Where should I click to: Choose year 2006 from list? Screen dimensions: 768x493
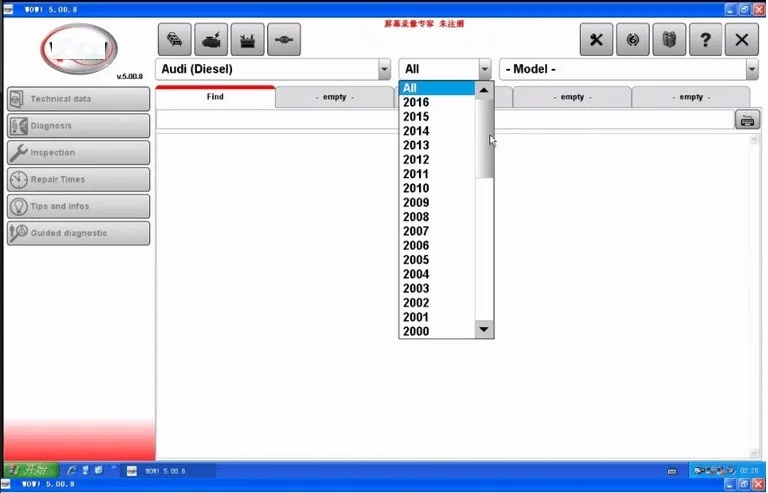click(437, 245)
